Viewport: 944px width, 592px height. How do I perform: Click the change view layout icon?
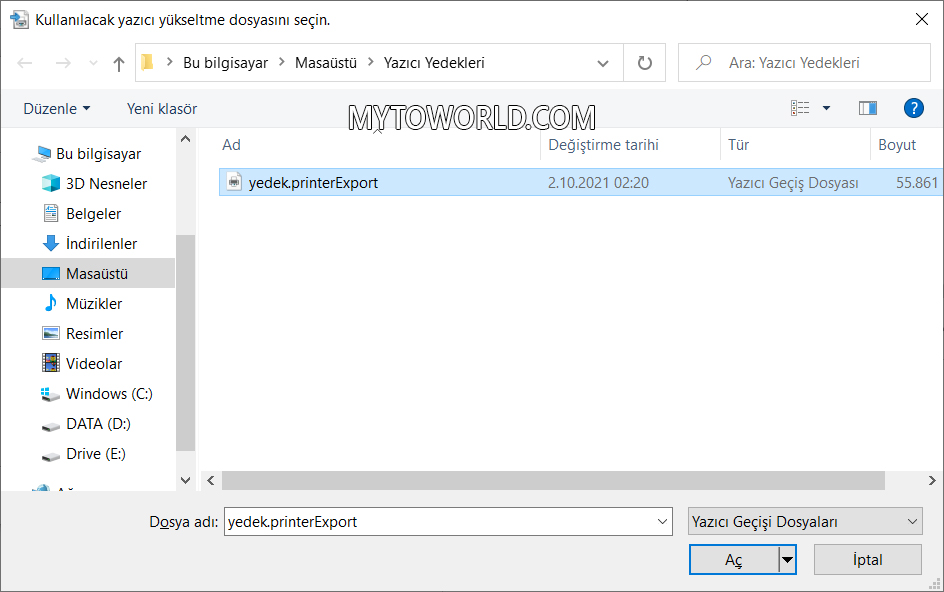click(800, 108)
